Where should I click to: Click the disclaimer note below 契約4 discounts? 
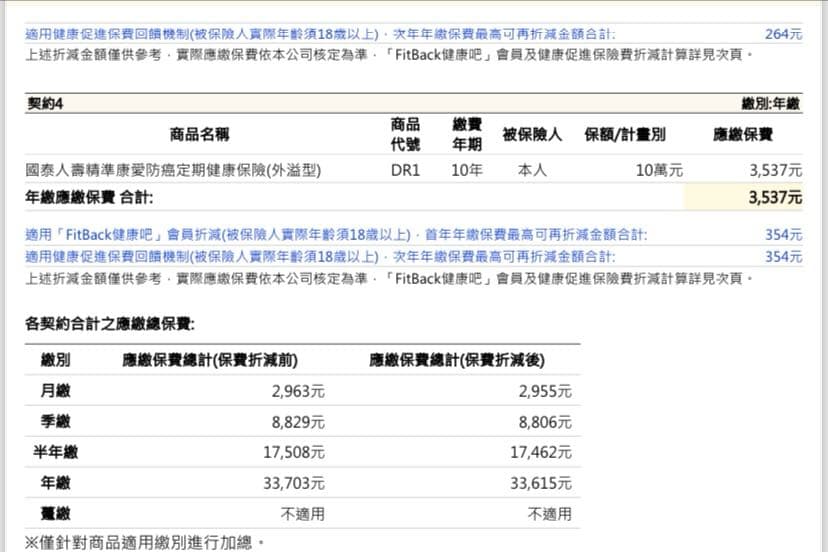390,278
